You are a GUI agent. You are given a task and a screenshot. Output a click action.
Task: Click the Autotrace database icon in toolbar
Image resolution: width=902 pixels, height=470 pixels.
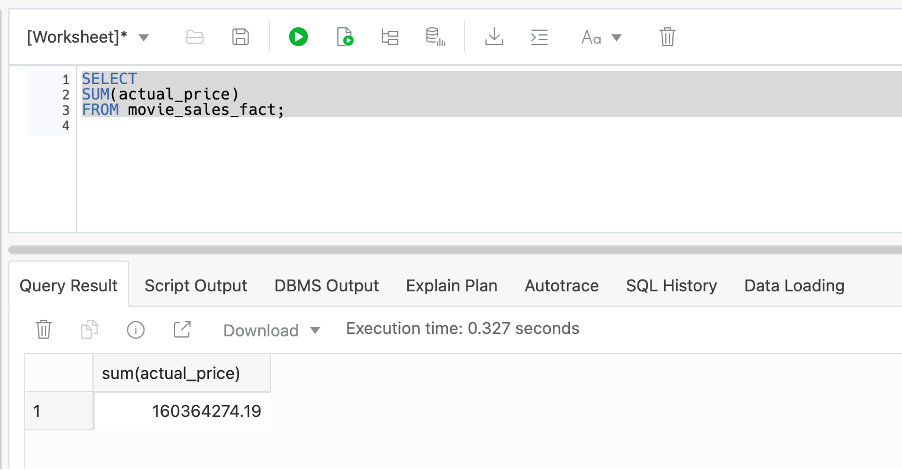point(435,37)
